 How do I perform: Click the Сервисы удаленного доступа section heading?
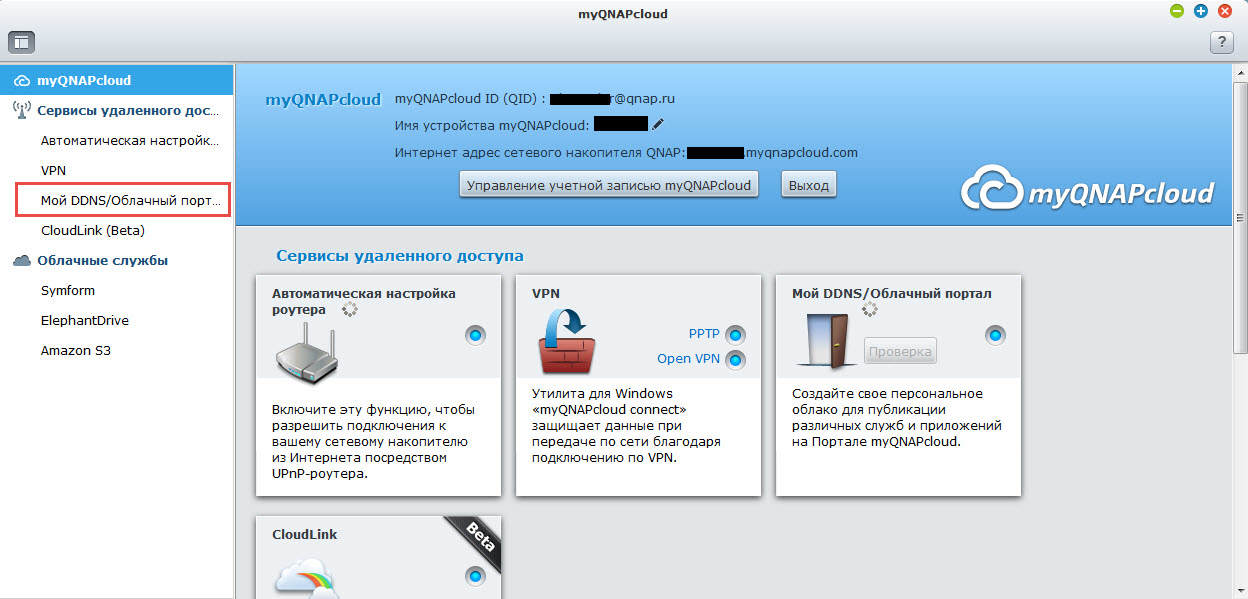(x=400, y=256)
